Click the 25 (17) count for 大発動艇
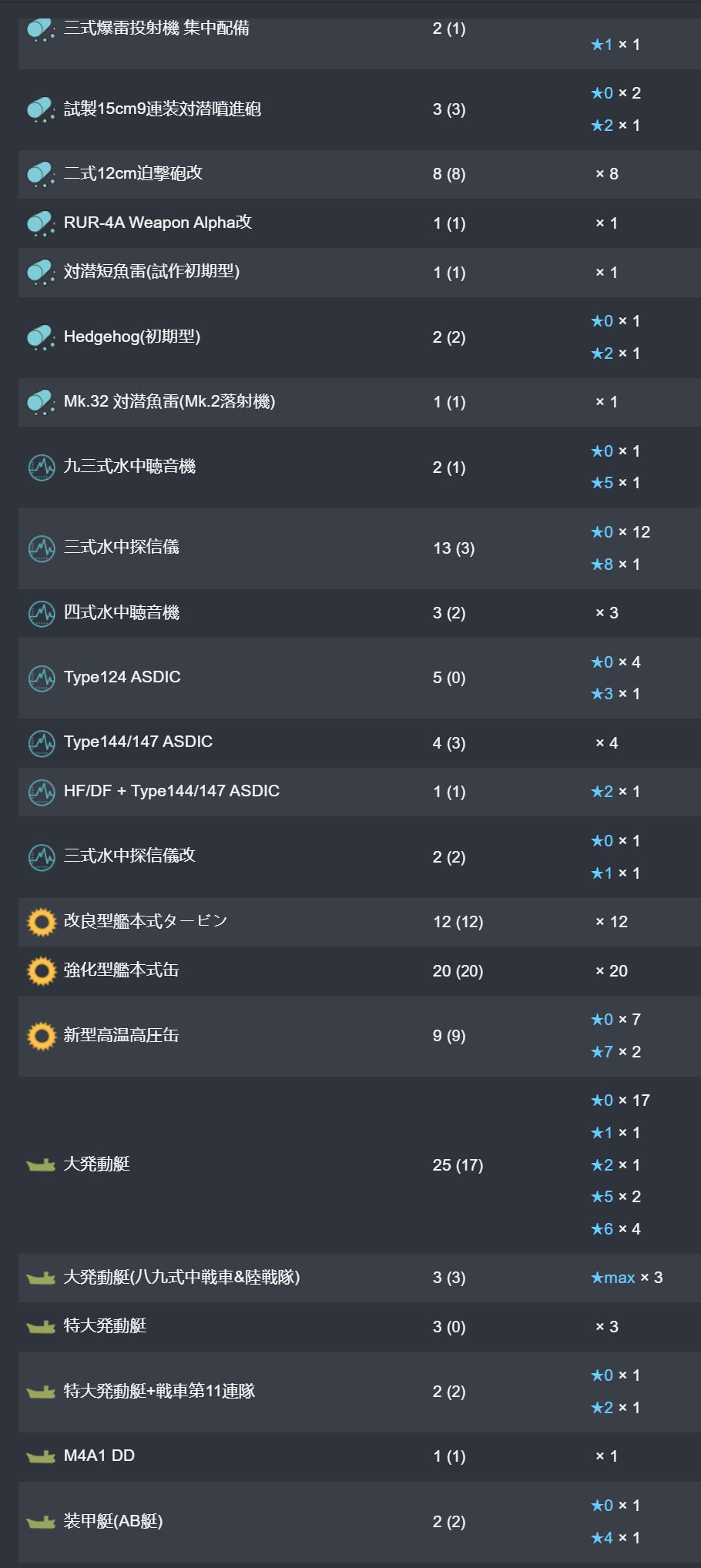 pyautogui.click(x=458, y=1164)
